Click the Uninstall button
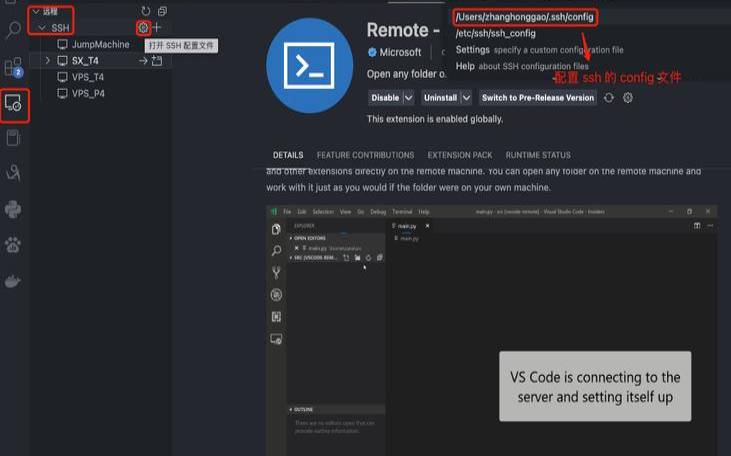Screen dimensions: 731x456 pyautogui.click(x=441, y=98)
